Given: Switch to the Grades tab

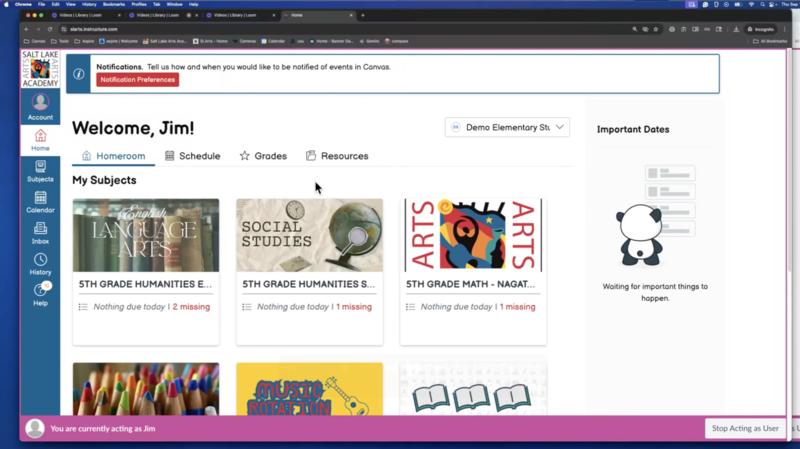Looking at the screenshot, I should [263, 156].
